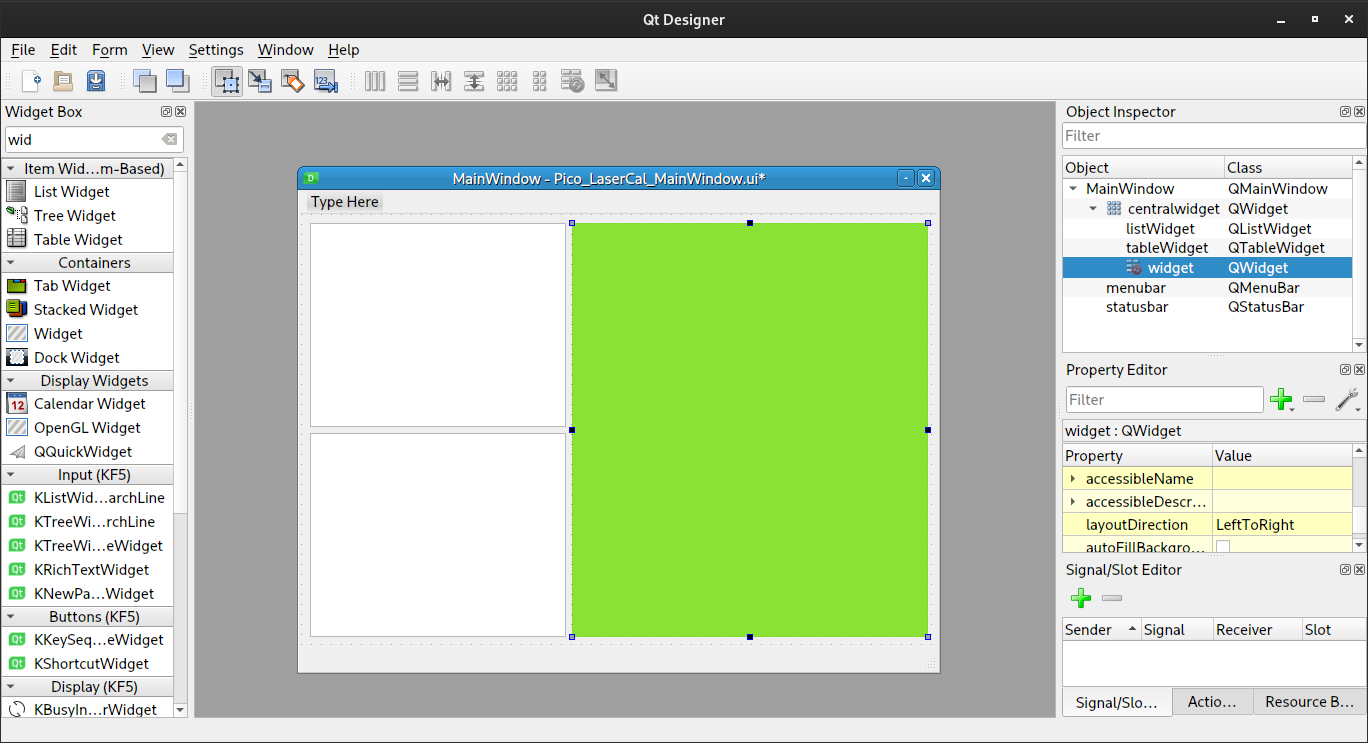Apply Lay Out in a Grid
The height and width of the screenshot is (743, 1368).
coord(507,81)
